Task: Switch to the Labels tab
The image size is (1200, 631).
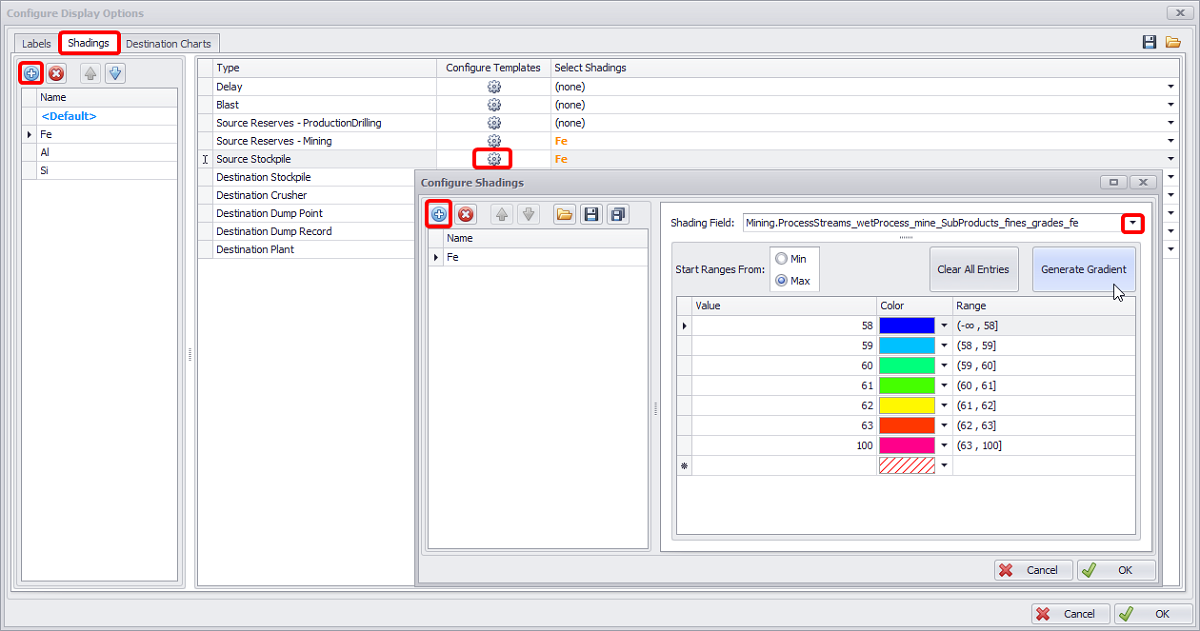Action: (x=36, y=44)
